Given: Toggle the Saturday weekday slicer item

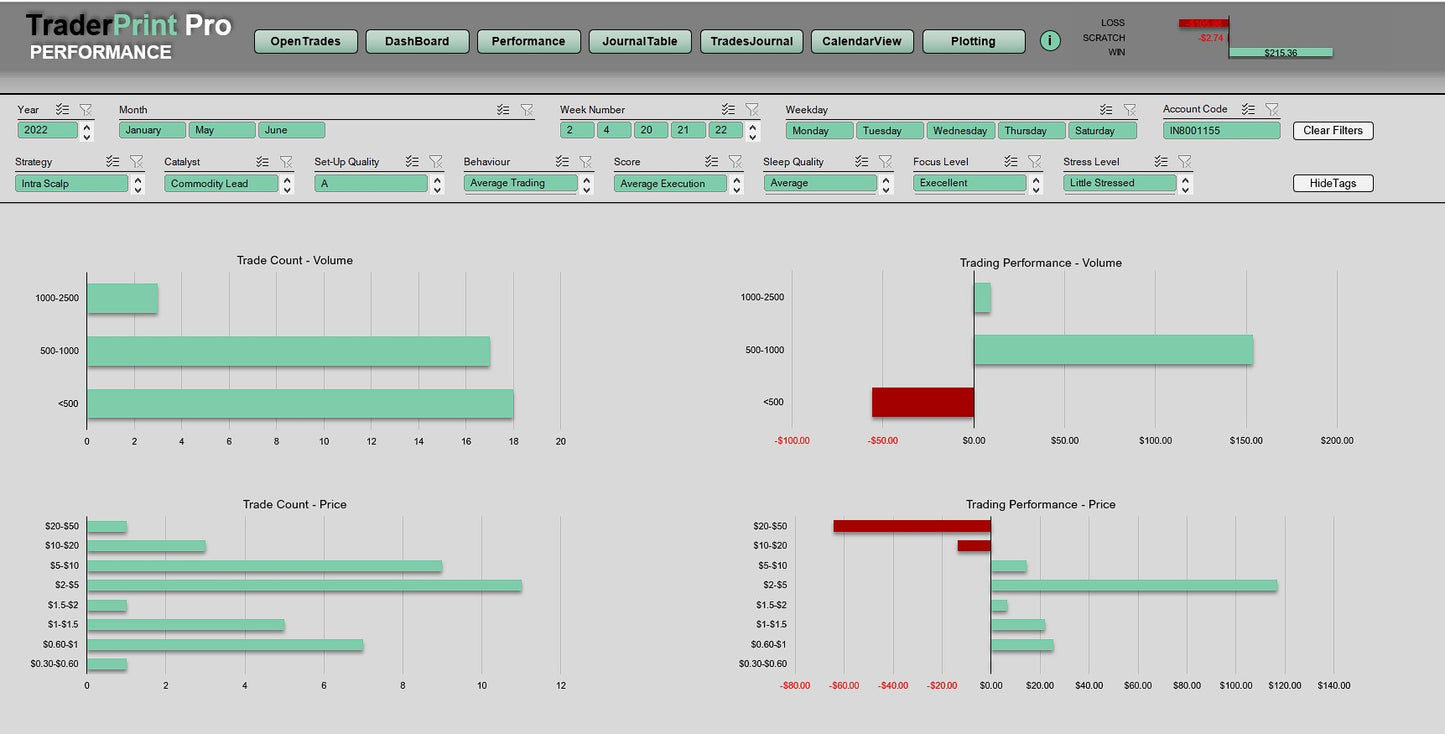Looking at the screenshot, I should tap(1103, 130).
